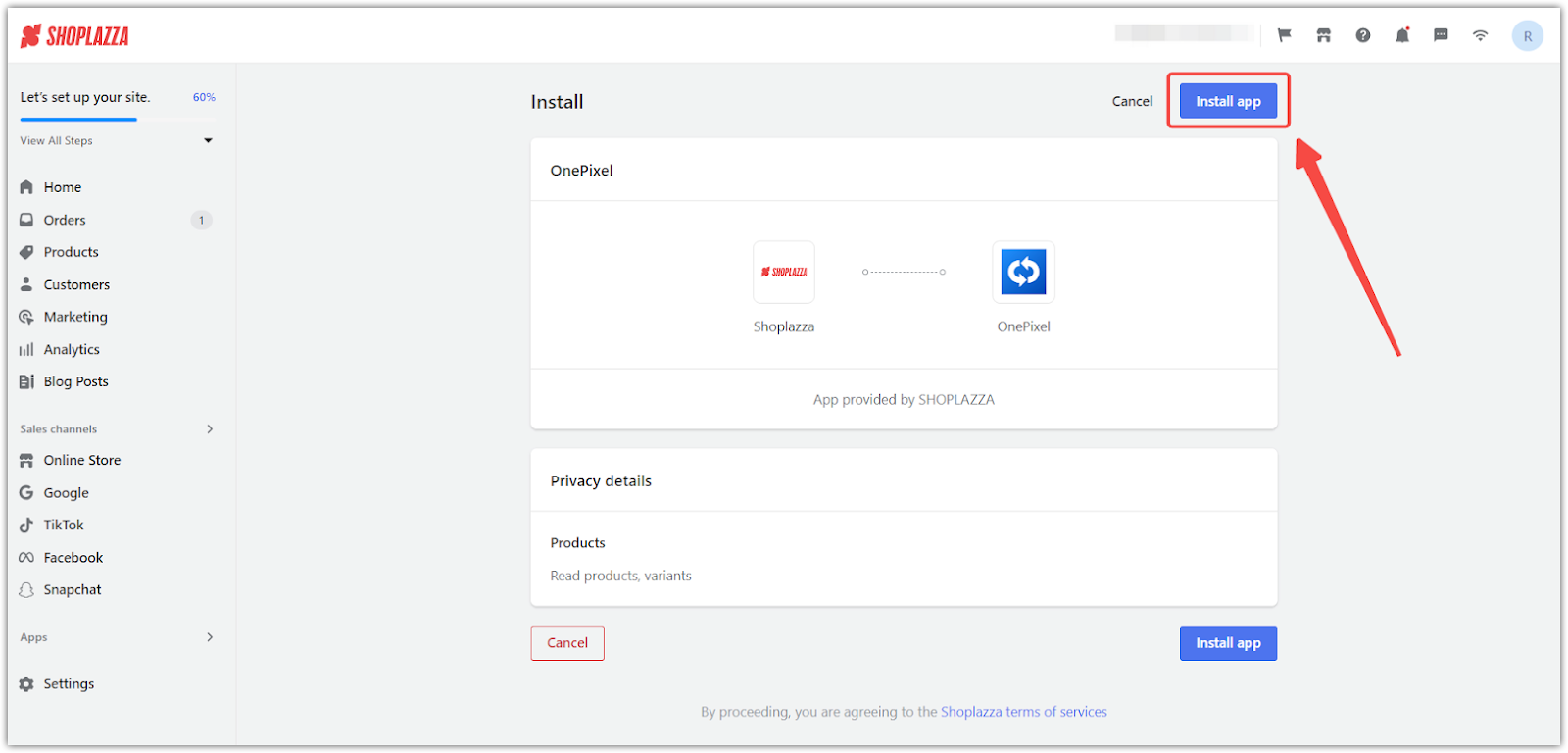The image size is (1568, 753).
Task: Click the Customers person icon
Action: [26, 284]
